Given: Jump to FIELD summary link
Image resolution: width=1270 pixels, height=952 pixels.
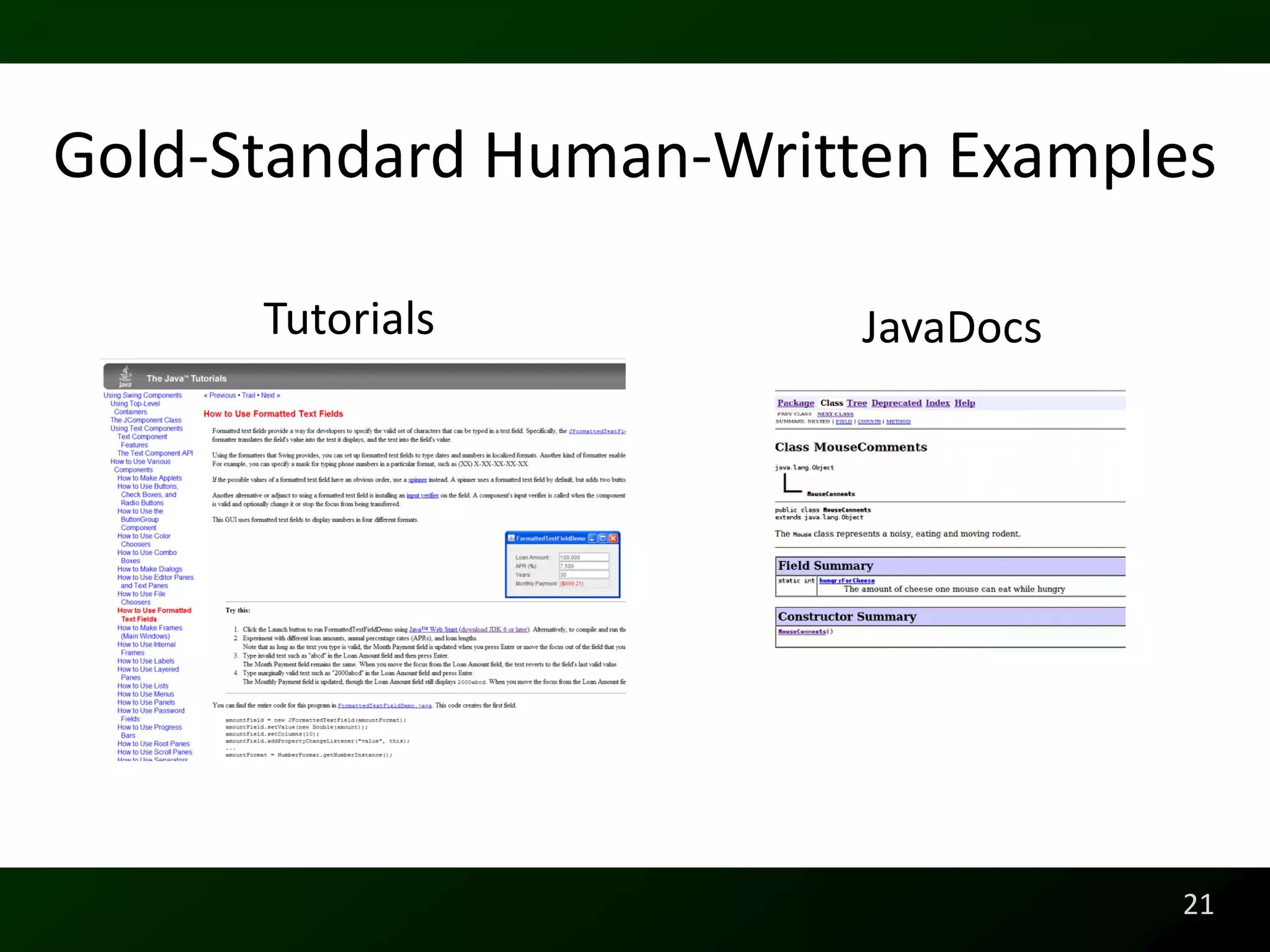Looking at the screenshot, I should pyautogui.click(x=844, y=421).
